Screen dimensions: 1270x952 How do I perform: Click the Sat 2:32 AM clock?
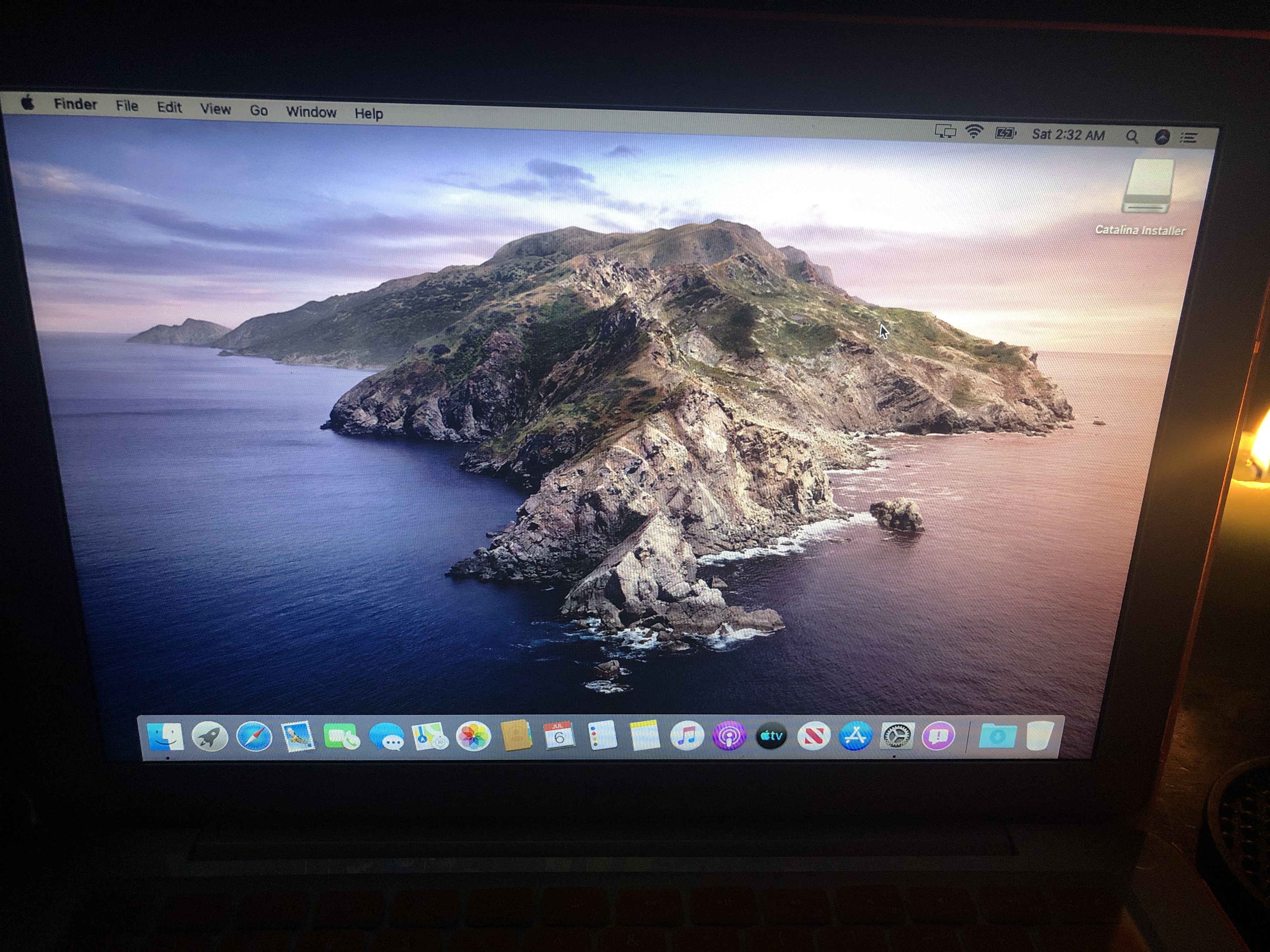pyautogui.click(x=1068, y=135)
